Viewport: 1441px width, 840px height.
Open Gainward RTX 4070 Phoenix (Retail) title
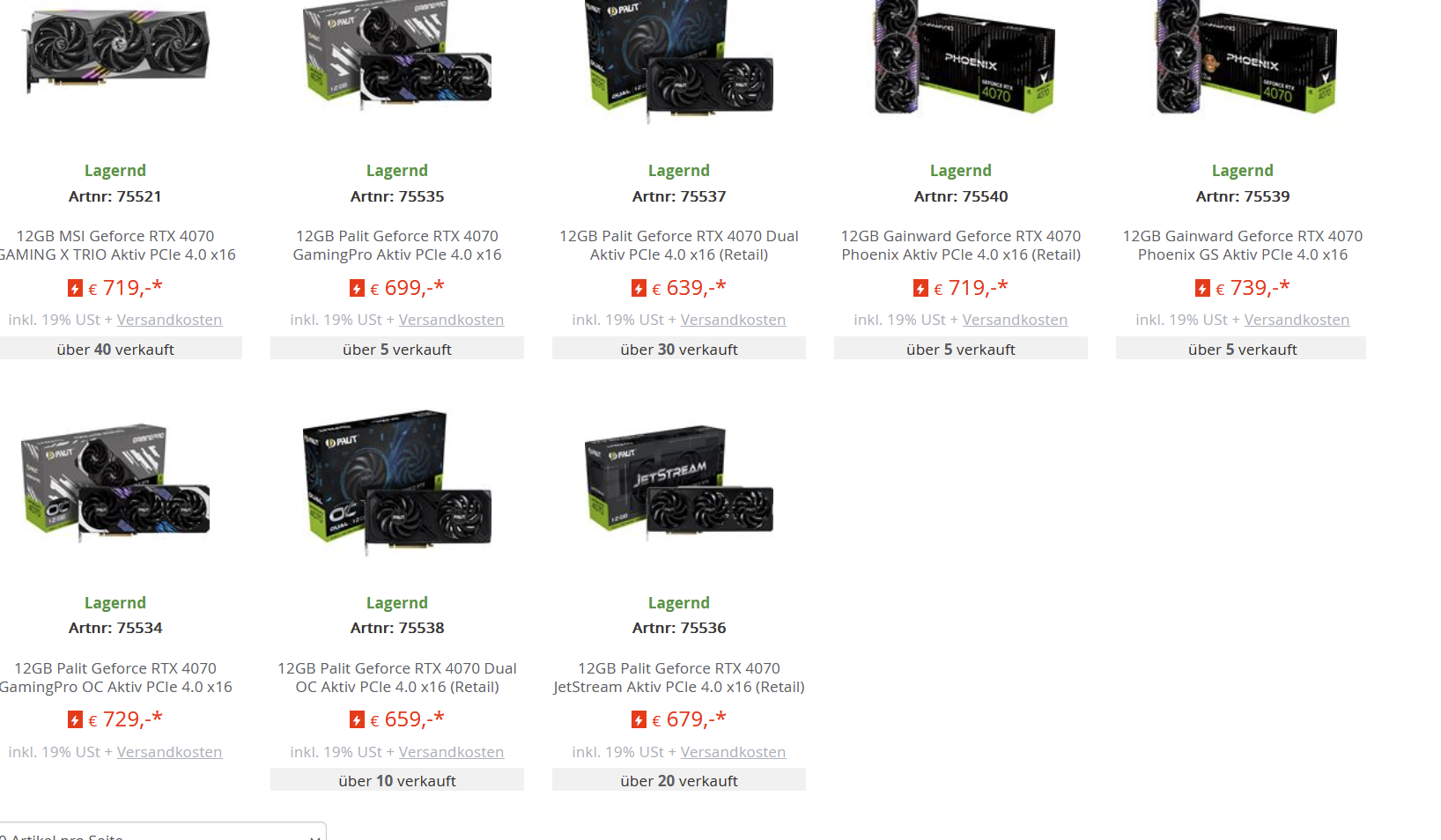pyautogui.click(x=961, y=246)
